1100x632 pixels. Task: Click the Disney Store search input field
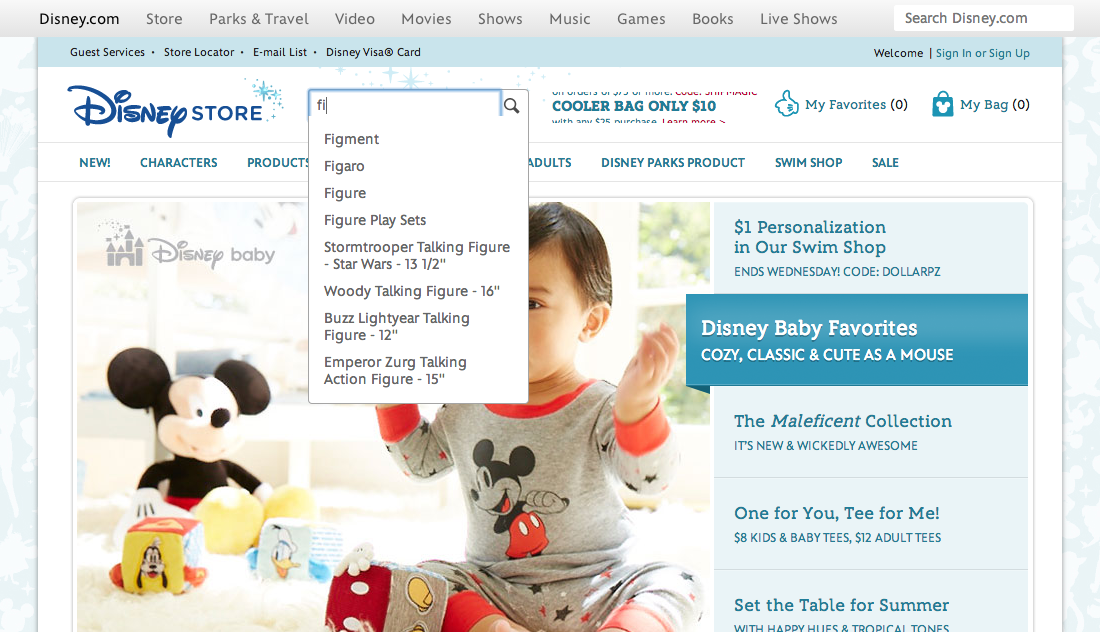pos(405,105)
